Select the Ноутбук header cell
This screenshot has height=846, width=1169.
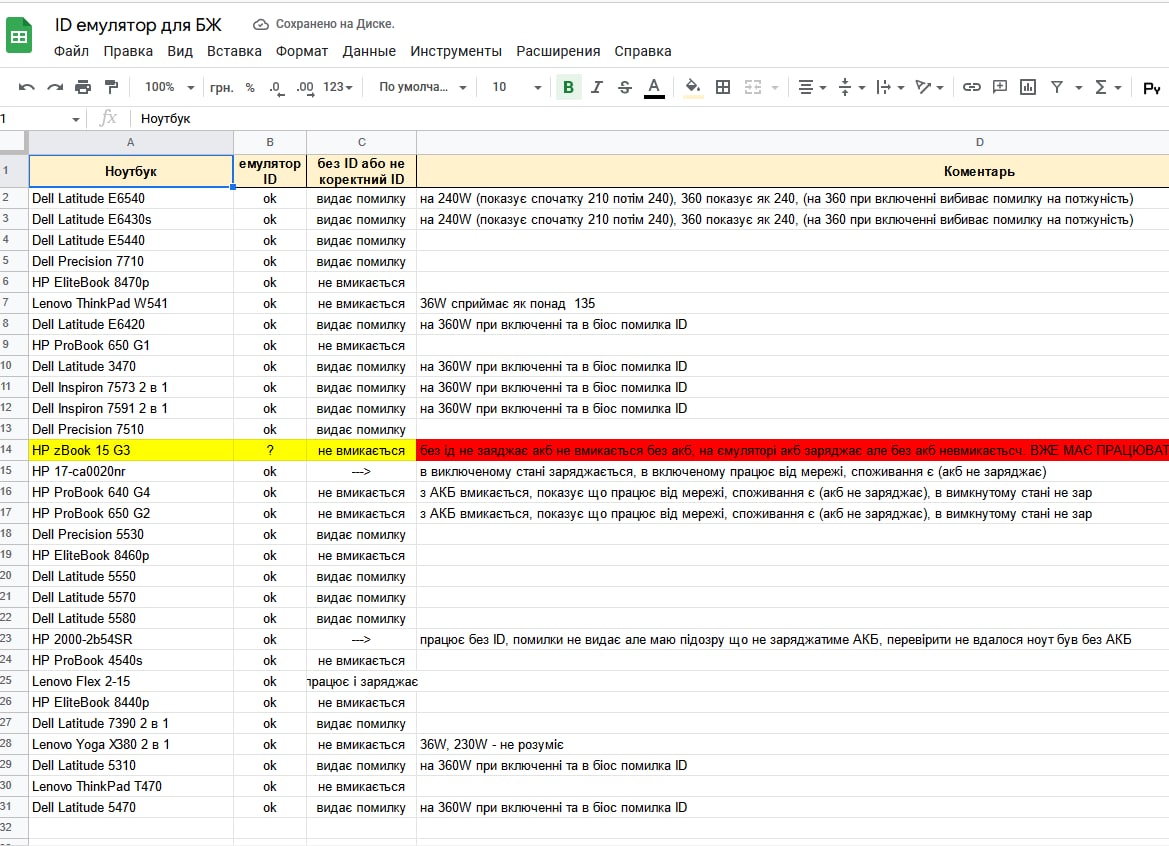[130, 171]
